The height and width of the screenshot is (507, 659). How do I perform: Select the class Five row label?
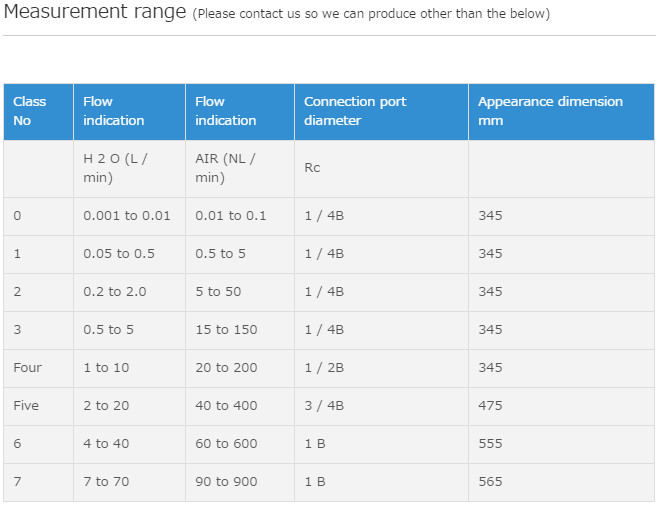pyautogui.click(x=28, y=406)
